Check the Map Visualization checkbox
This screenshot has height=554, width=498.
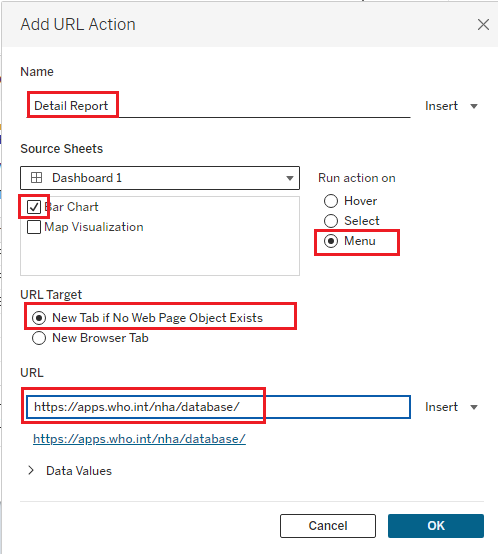pyautogui.click(x=34, y=227)
